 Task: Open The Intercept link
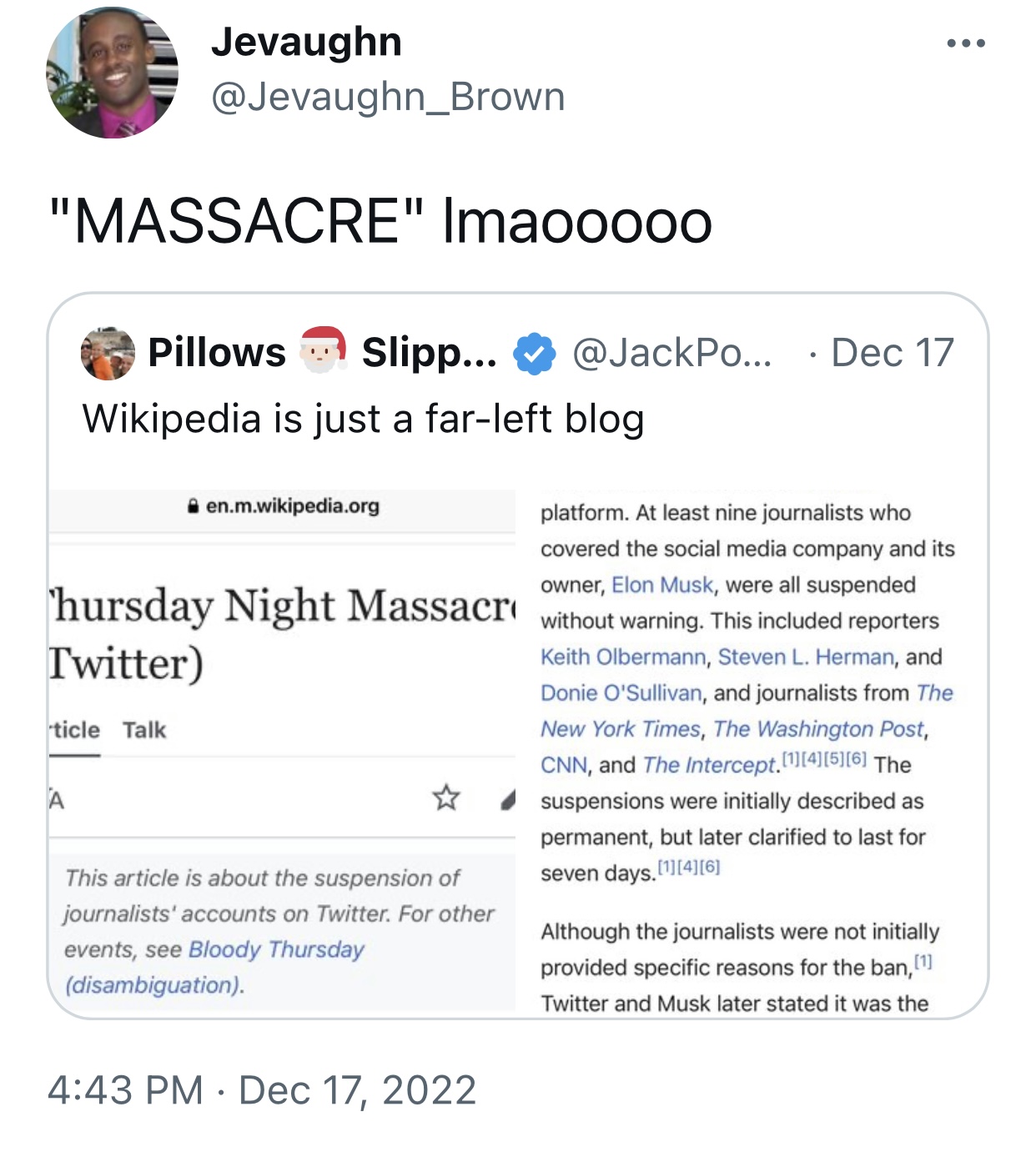[x=709, y=764]
